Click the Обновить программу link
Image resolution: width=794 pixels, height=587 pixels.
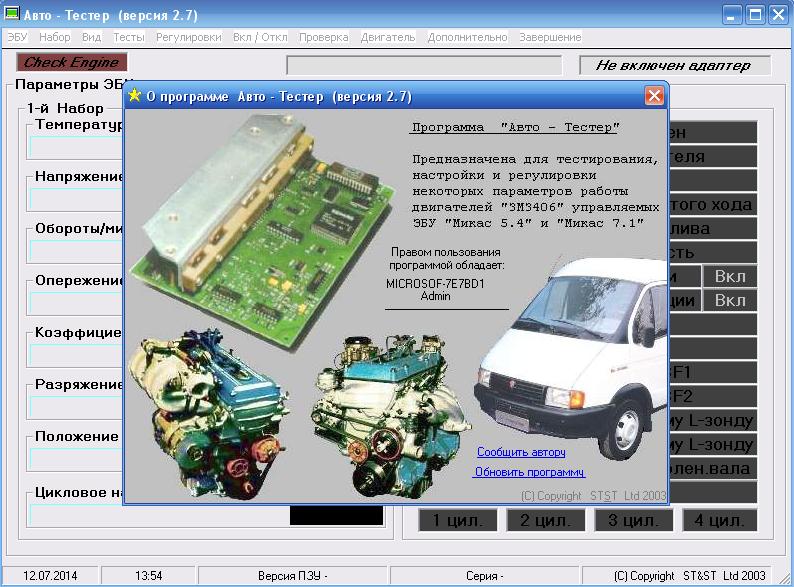pyautogui.click(x=530, y=472)
